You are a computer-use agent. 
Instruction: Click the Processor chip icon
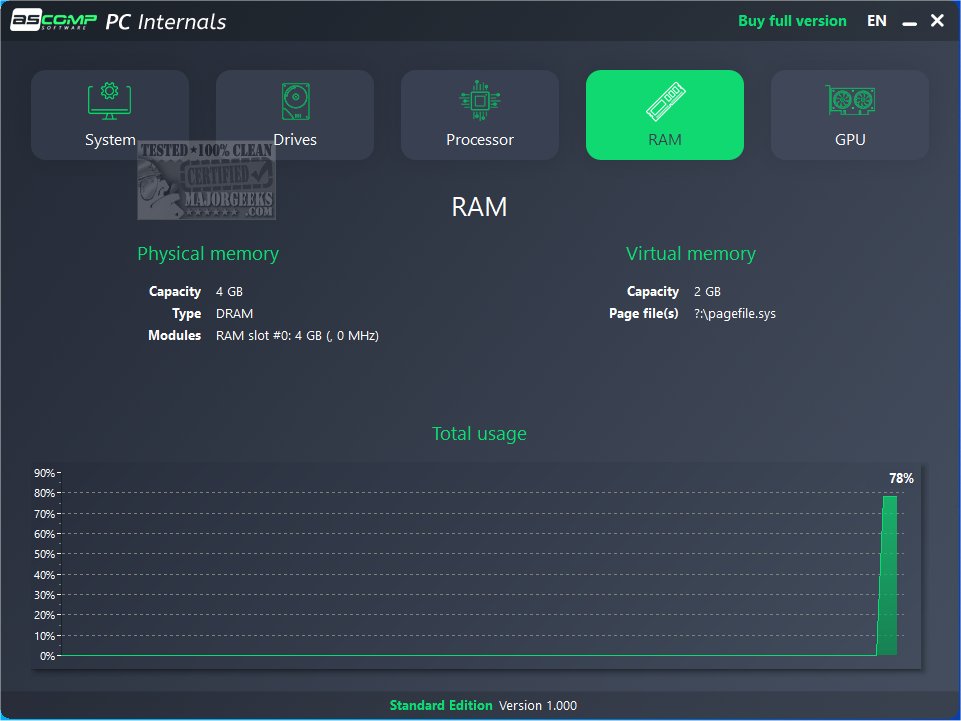480,101
